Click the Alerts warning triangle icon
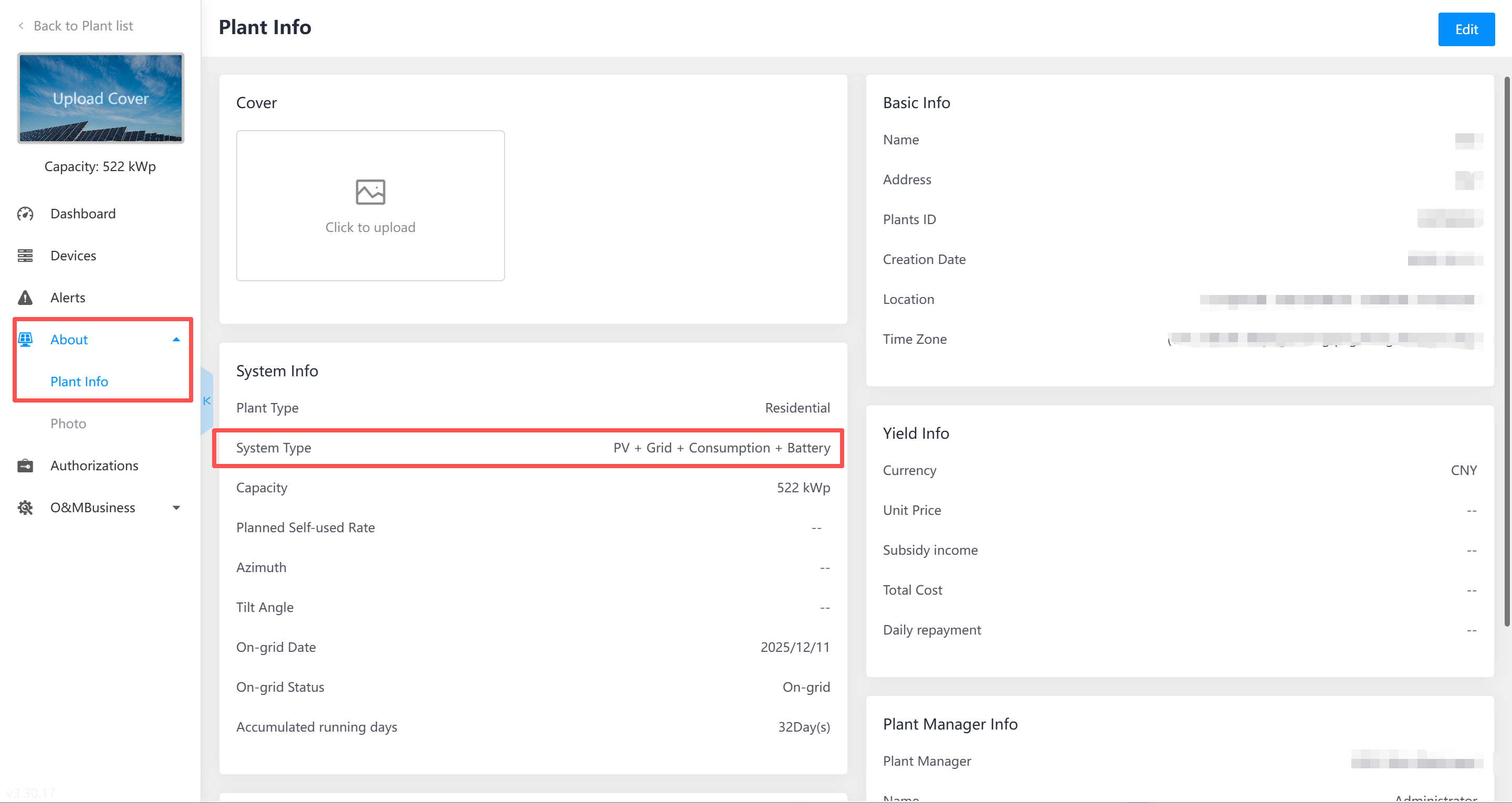Screen dimensions: 1512x803 click(x=25, y=298)
